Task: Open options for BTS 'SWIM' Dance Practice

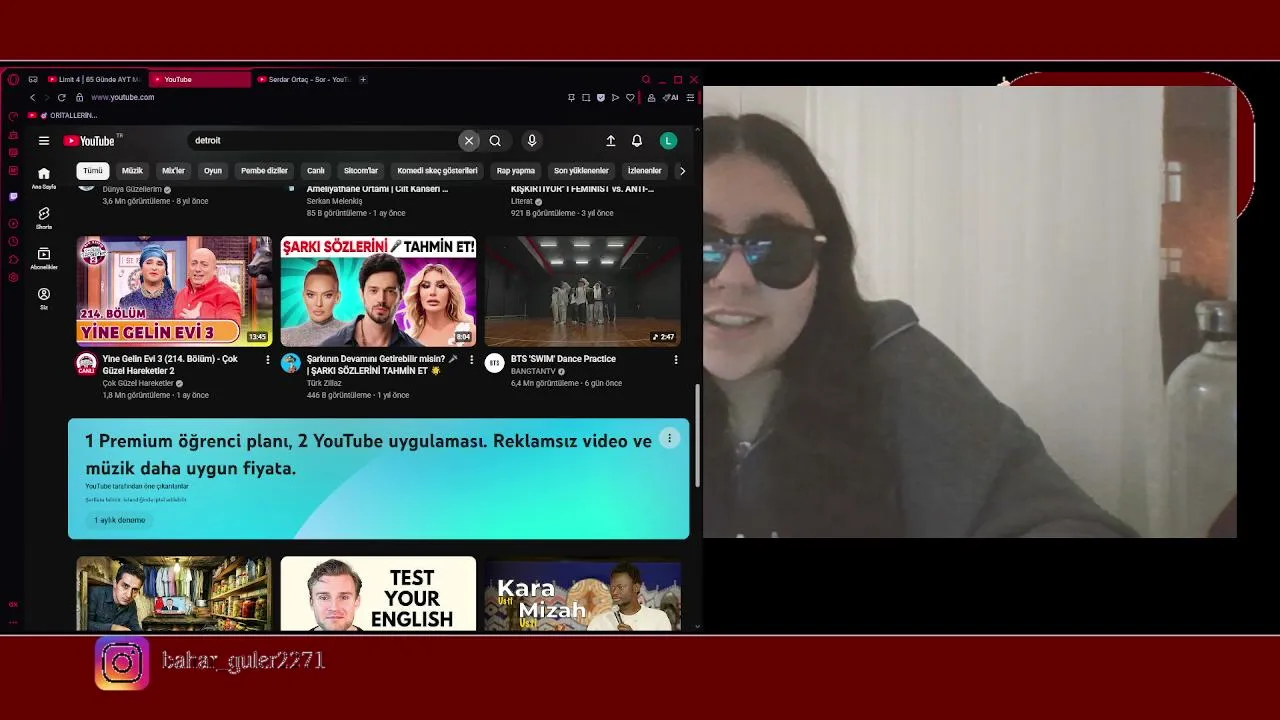Action: tap(675, 359)
